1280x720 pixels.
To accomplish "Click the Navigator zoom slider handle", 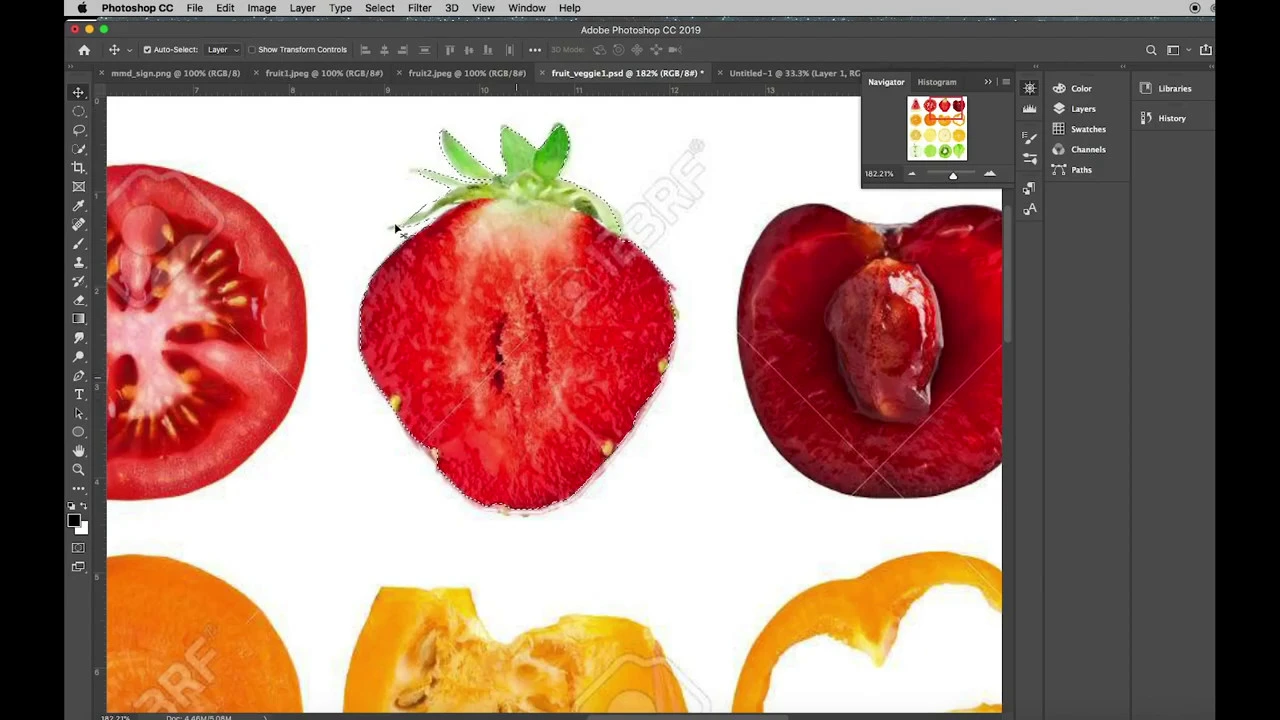I will pos(953,175).
